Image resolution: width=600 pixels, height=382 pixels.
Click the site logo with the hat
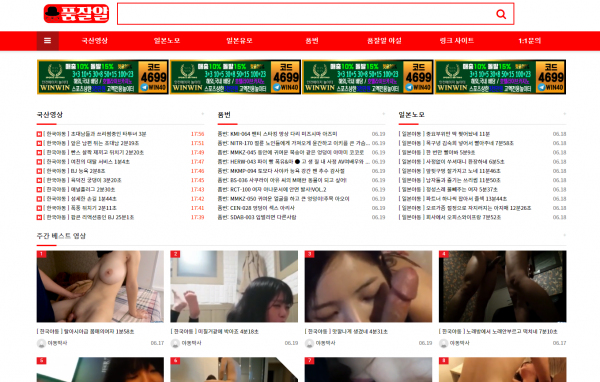76,14
